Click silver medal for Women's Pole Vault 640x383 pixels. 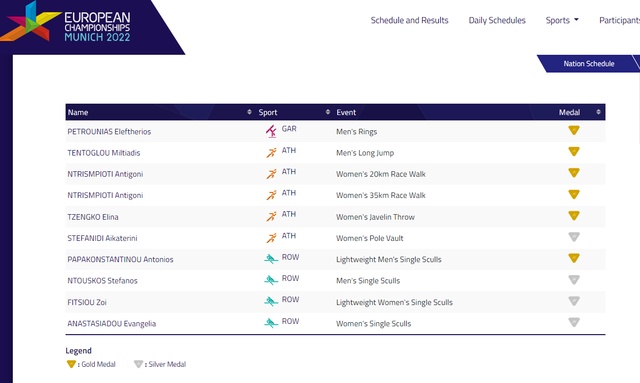[x=574, y=237]
